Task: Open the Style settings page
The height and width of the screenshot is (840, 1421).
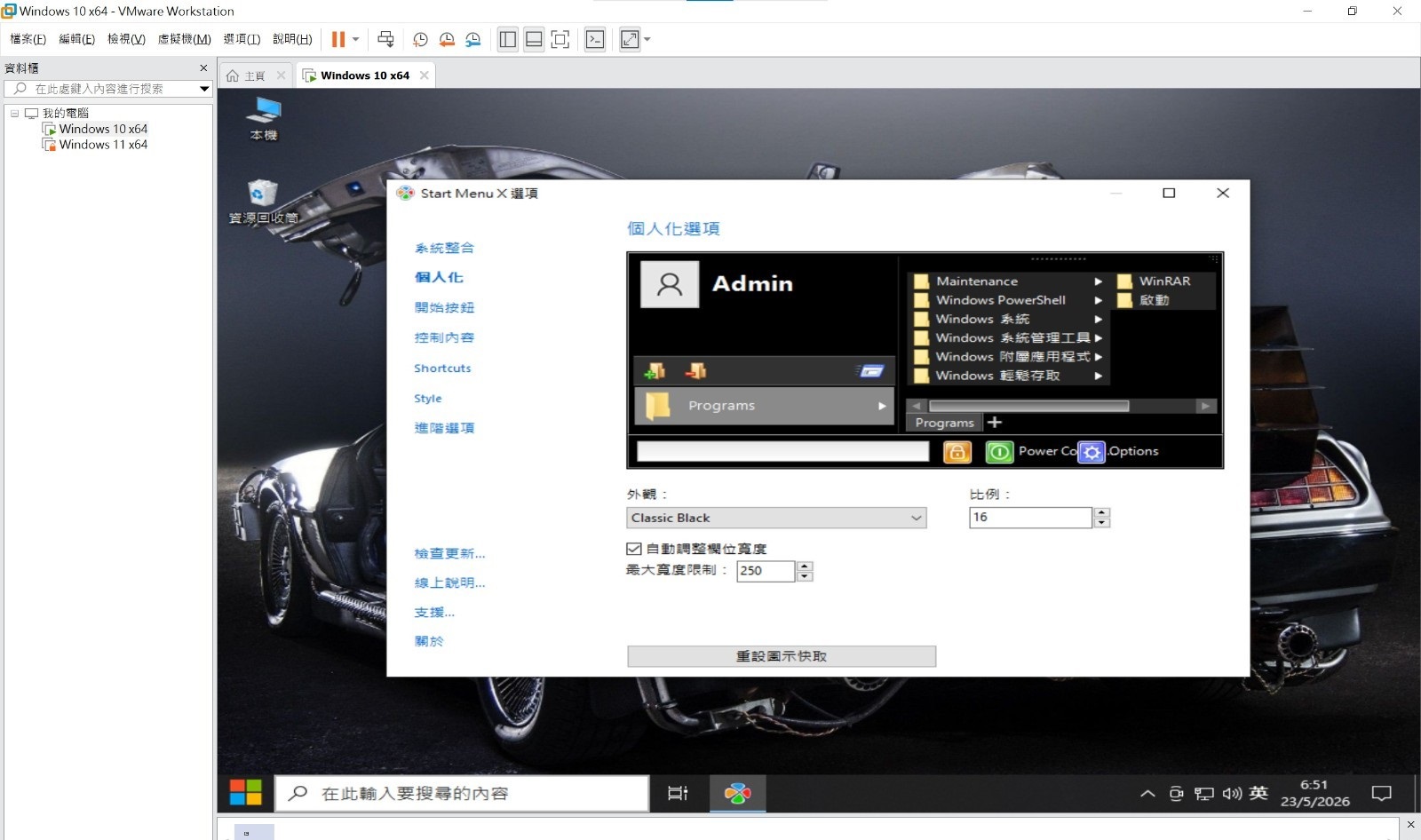Action: pyautogui.click(x=427, y=398)
